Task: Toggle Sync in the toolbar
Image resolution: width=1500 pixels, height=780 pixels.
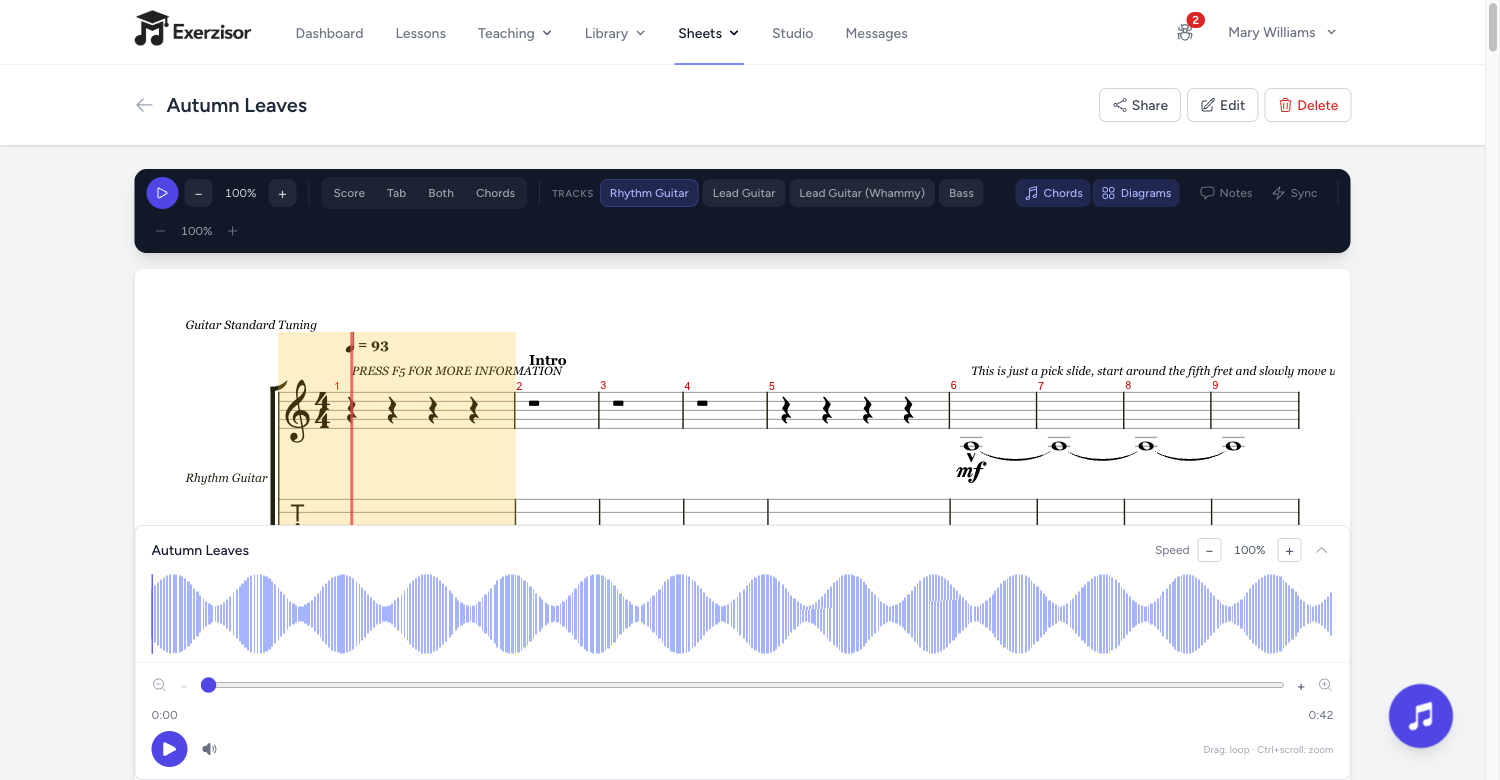Action: 1294,193
